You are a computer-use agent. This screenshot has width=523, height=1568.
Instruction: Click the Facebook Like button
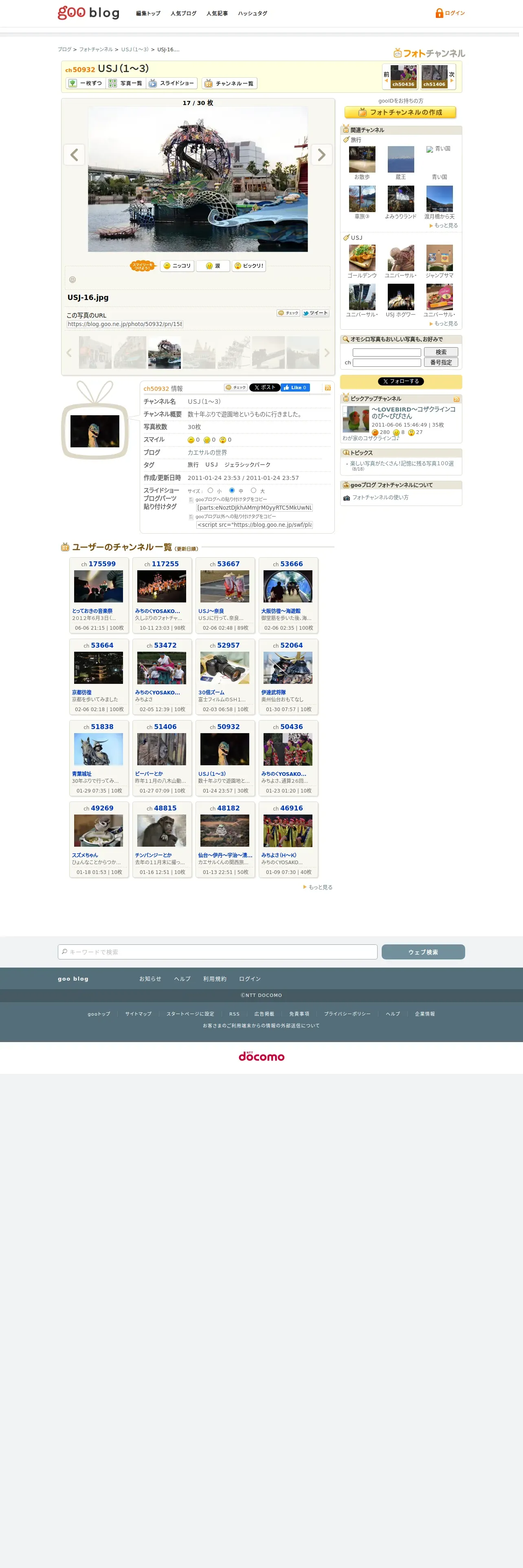point(295,388)
